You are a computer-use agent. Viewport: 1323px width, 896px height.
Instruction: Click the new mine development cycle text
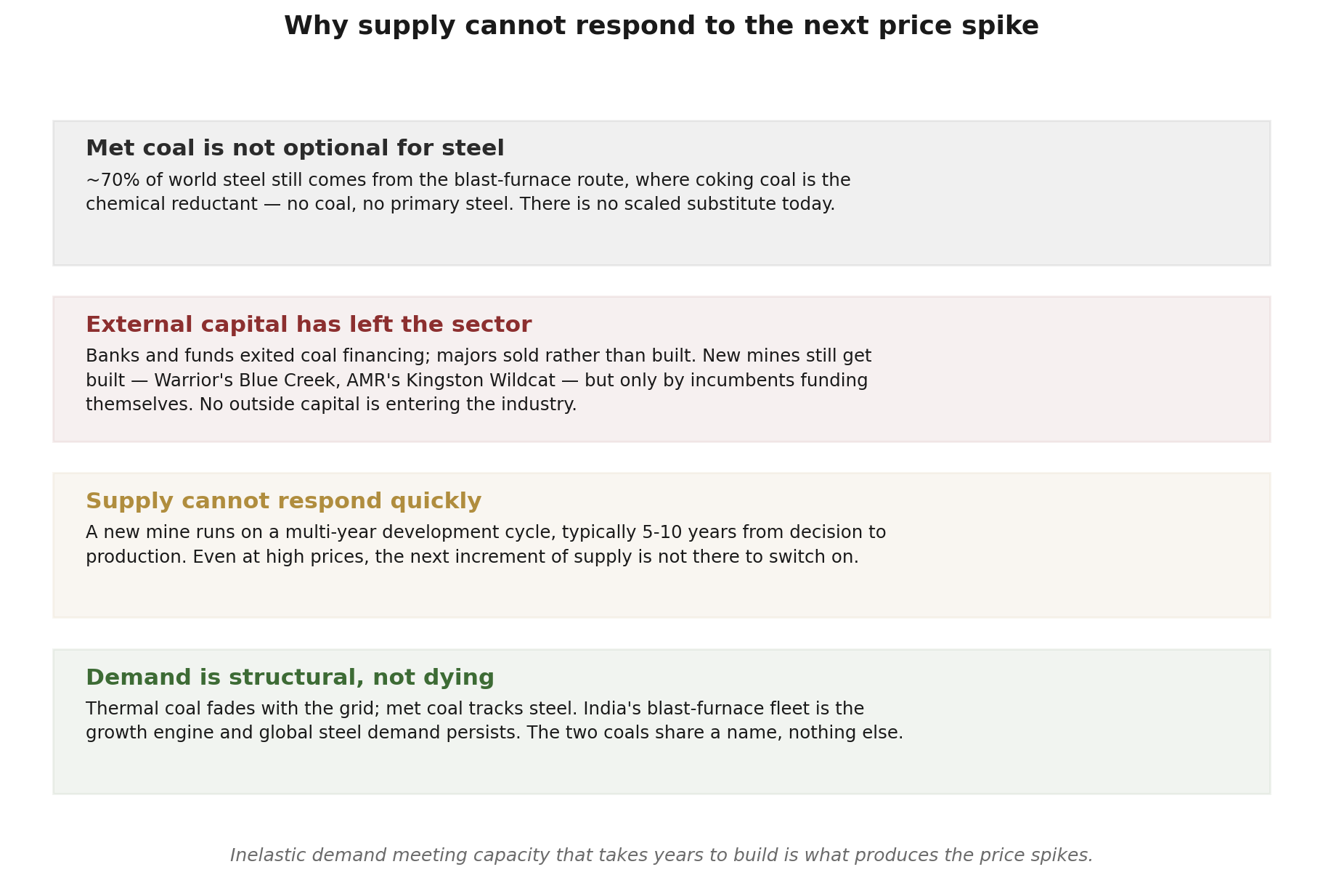(x=486, y=545)
